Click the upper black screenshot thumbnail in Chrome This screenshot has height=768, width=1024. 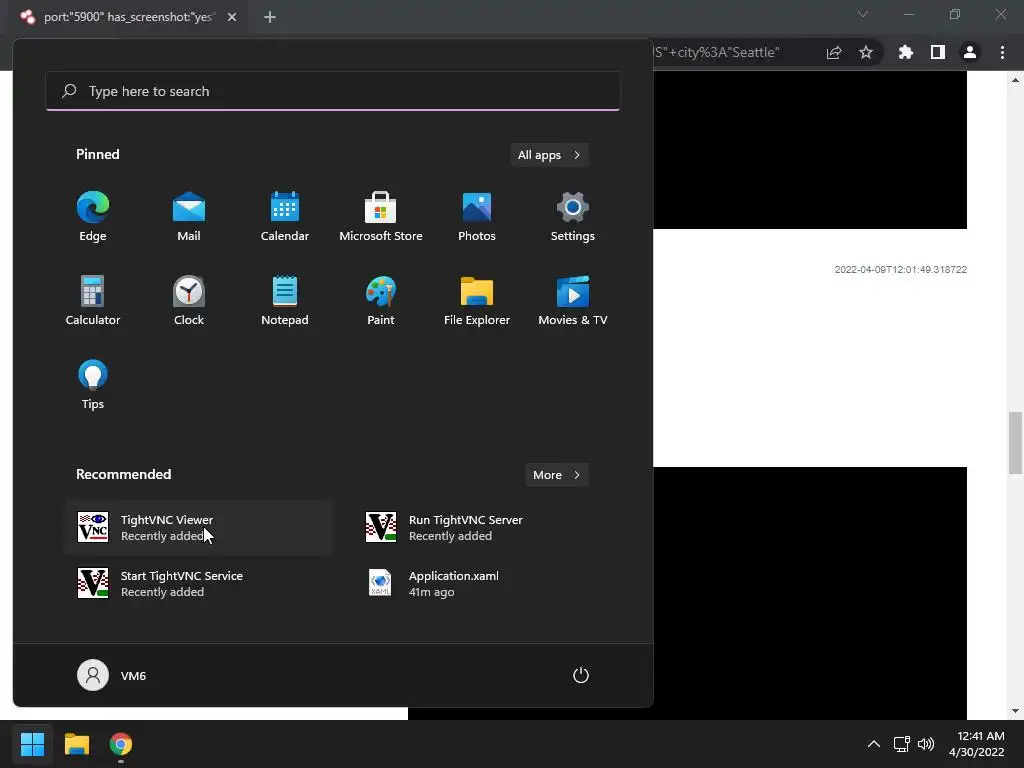point(810,150)
